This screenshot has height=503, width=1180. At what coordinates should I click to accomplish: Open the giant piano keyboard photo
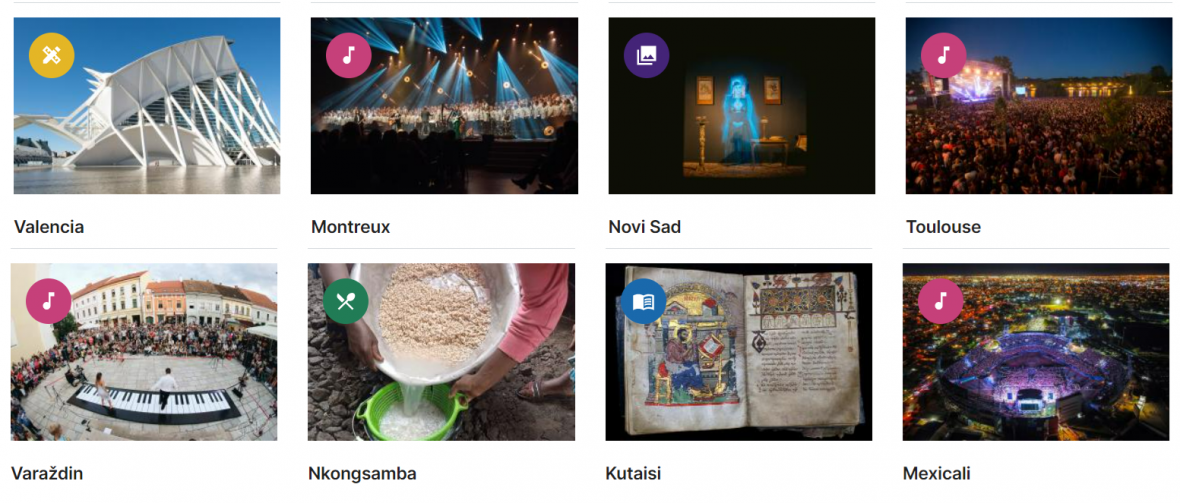coord(144,352)
